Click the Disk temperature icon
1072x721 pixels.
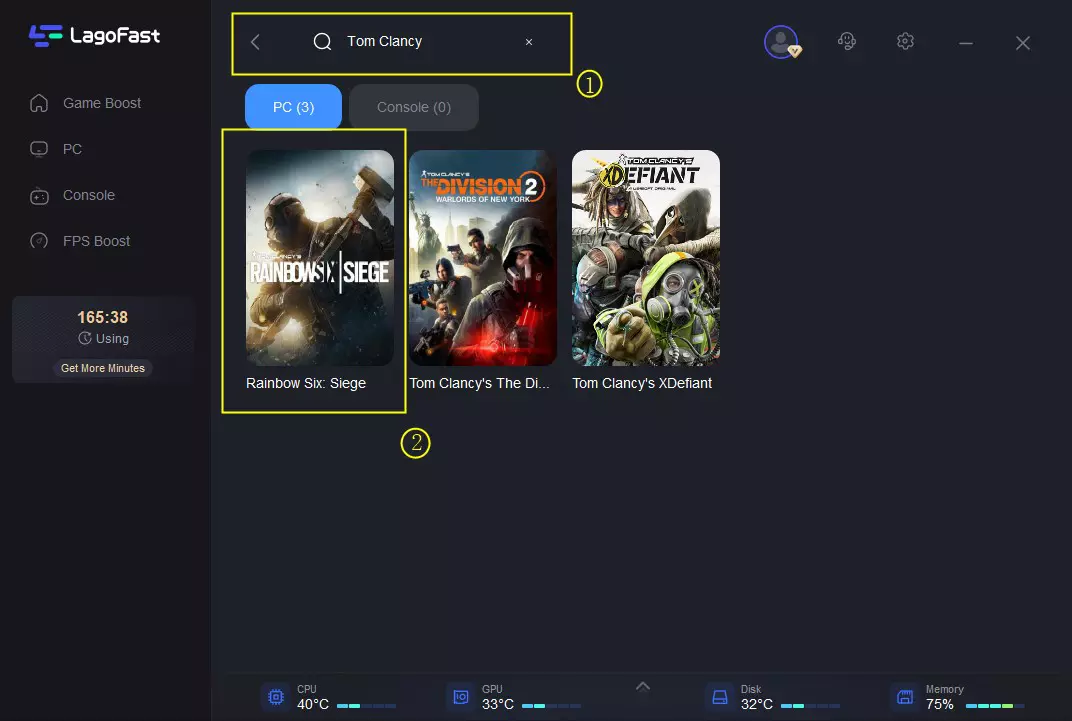tap(719, 696)
